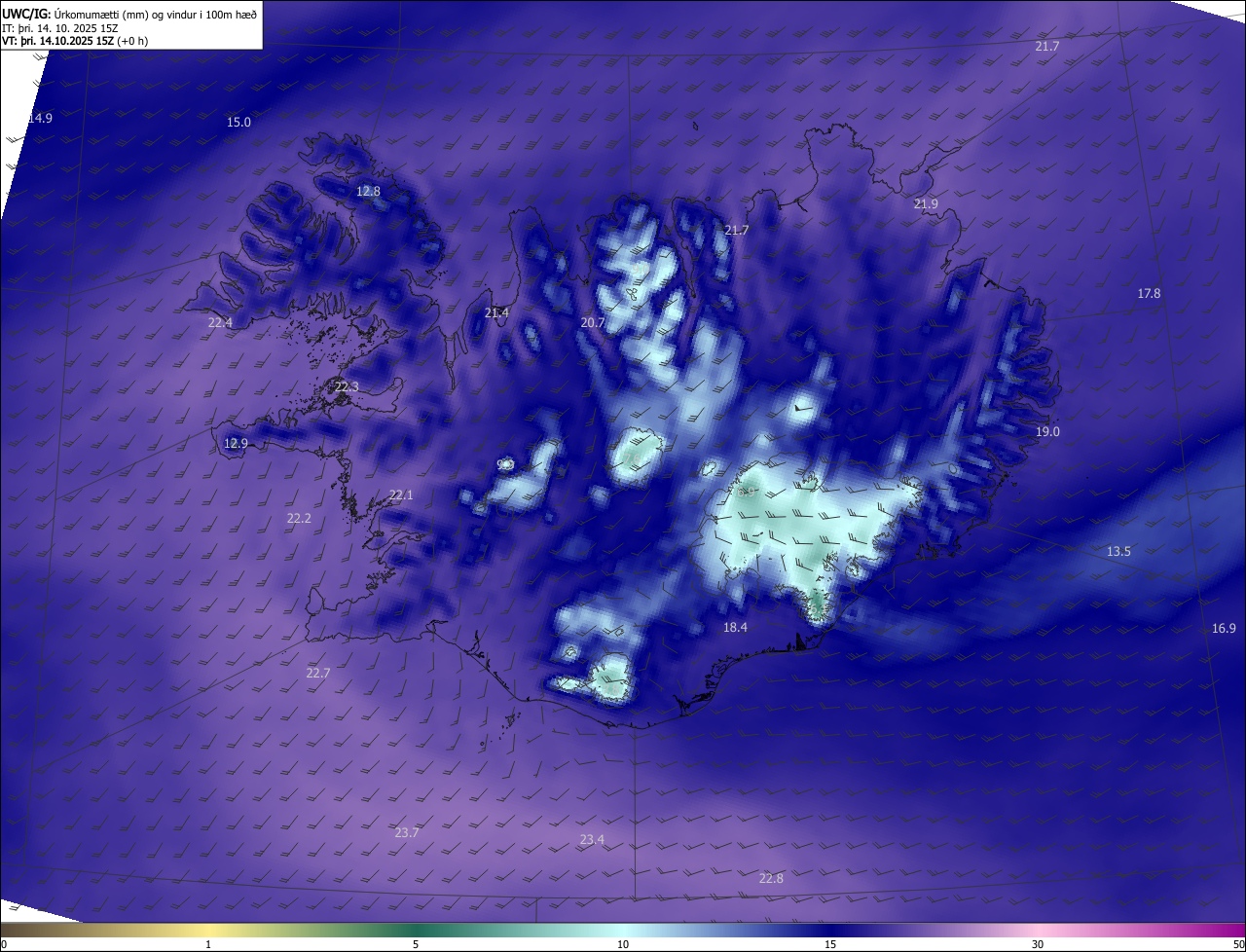Click the color scale label 10
Screen dimensions: 1246x952
(623, 944)
